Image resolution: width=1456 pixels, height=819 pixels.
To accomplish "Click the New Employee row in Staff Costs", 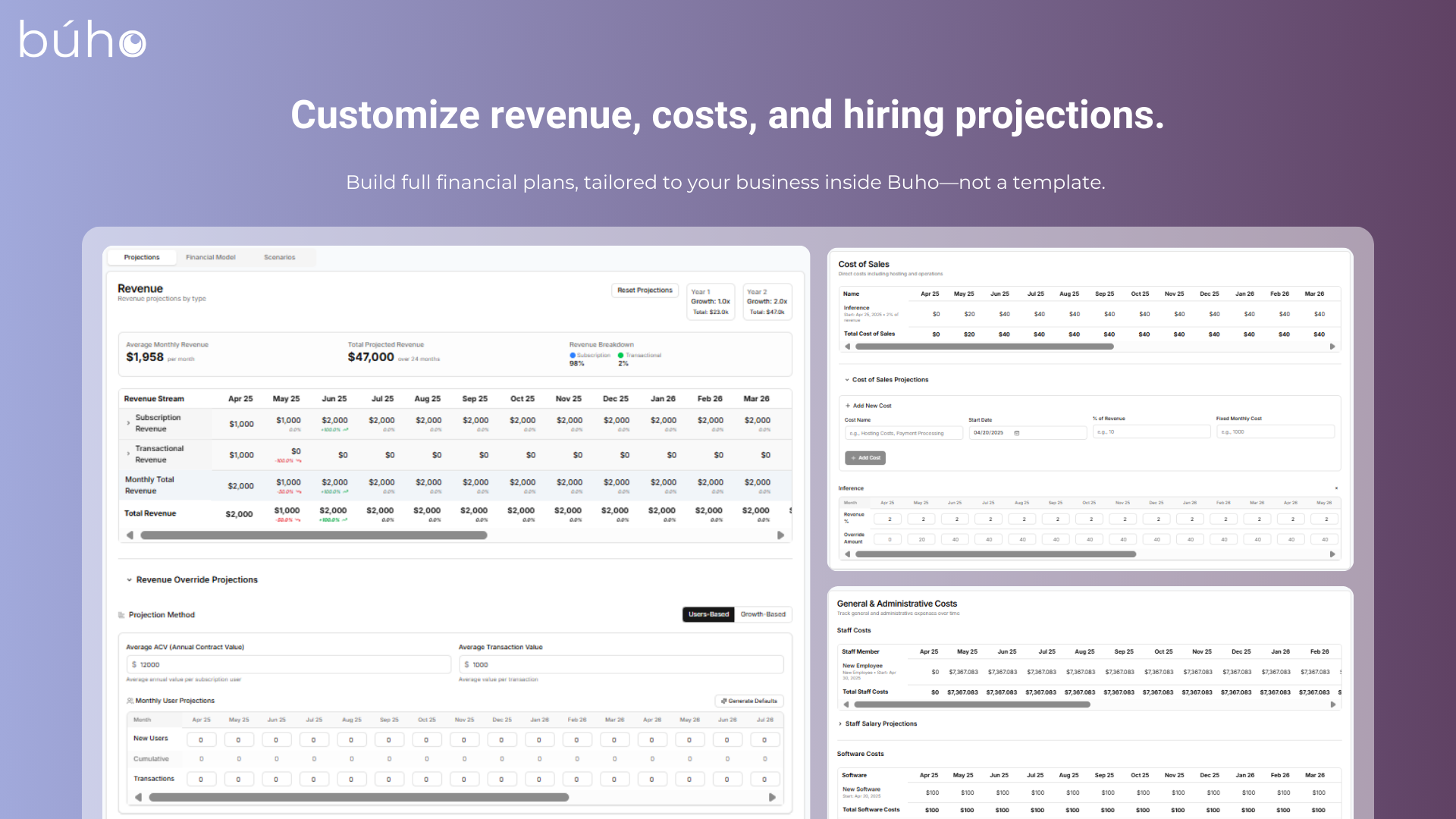I will (1090, 672).
